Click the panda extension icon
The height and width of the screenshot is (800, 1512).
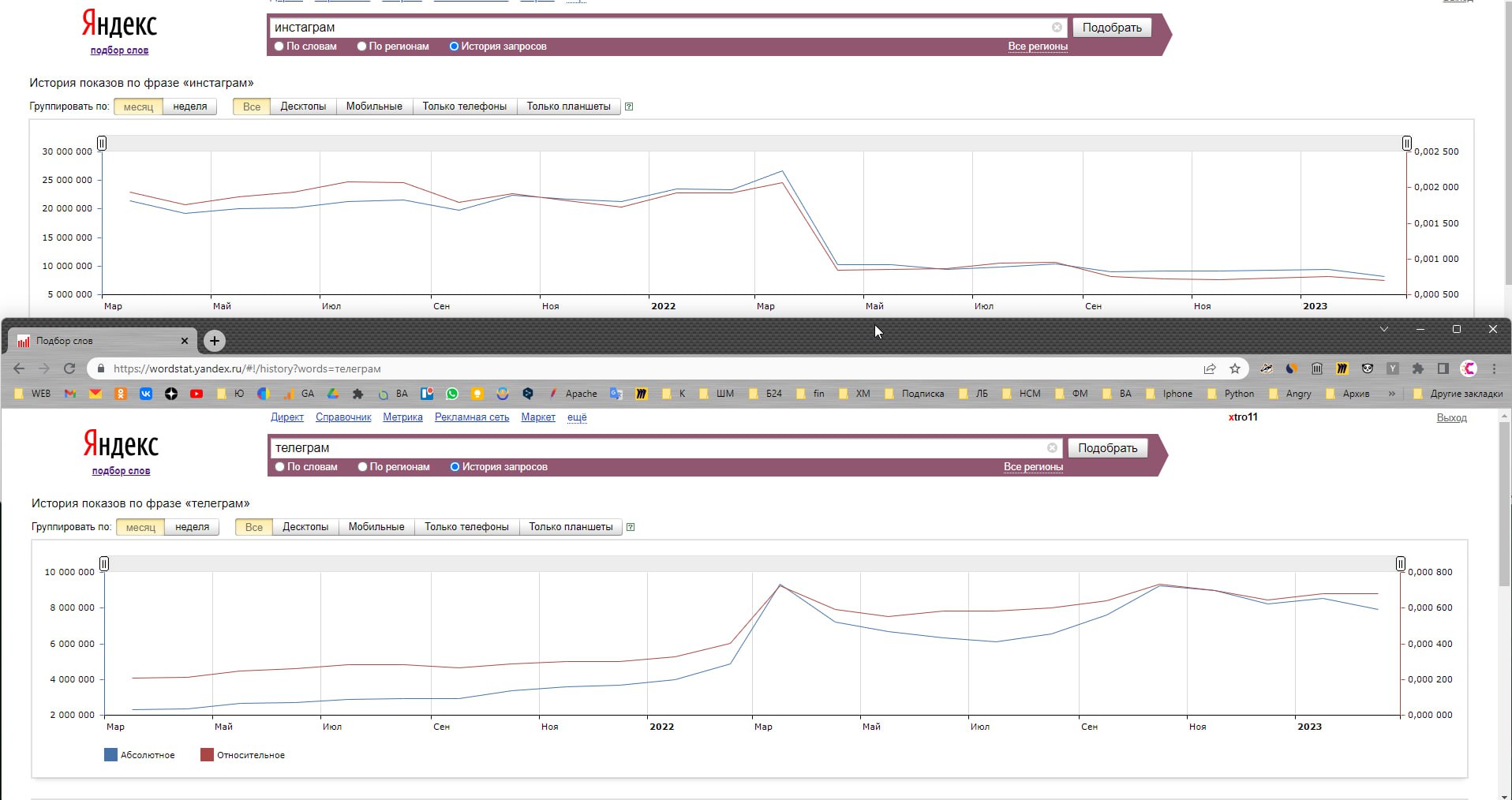[x=1368, y=368]
